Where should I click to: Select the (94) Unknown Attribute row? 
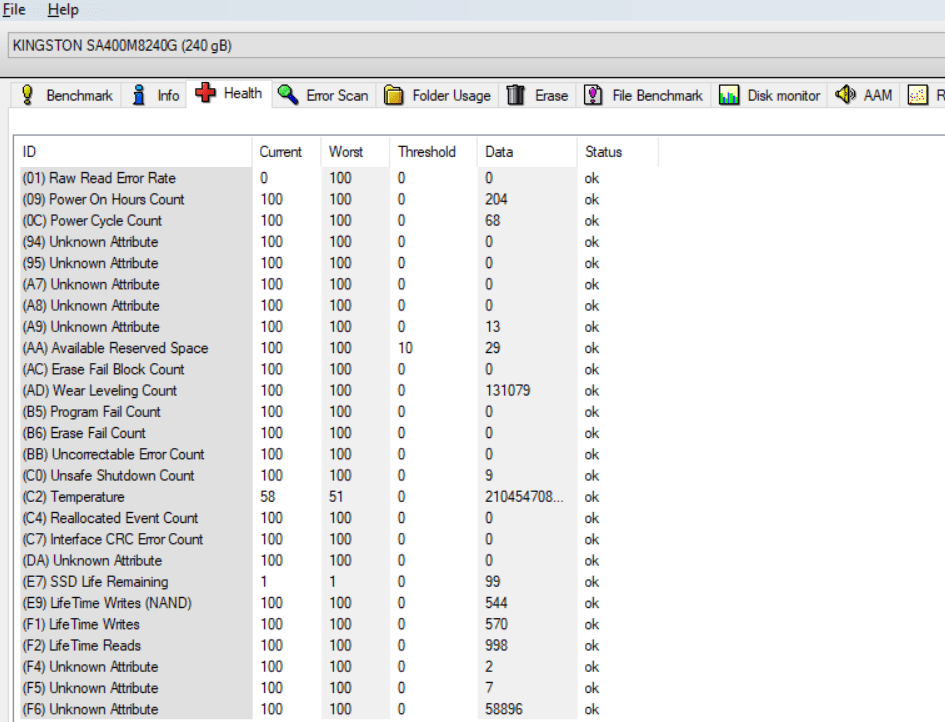338,242
